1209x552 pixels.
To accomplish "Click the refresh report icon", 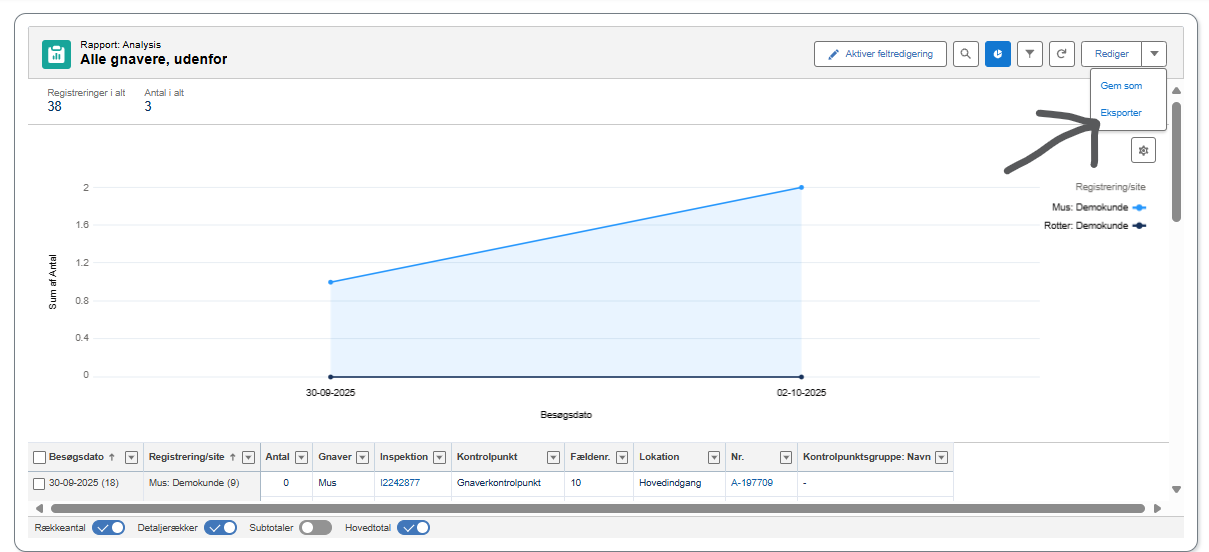I will (1062, 54).
